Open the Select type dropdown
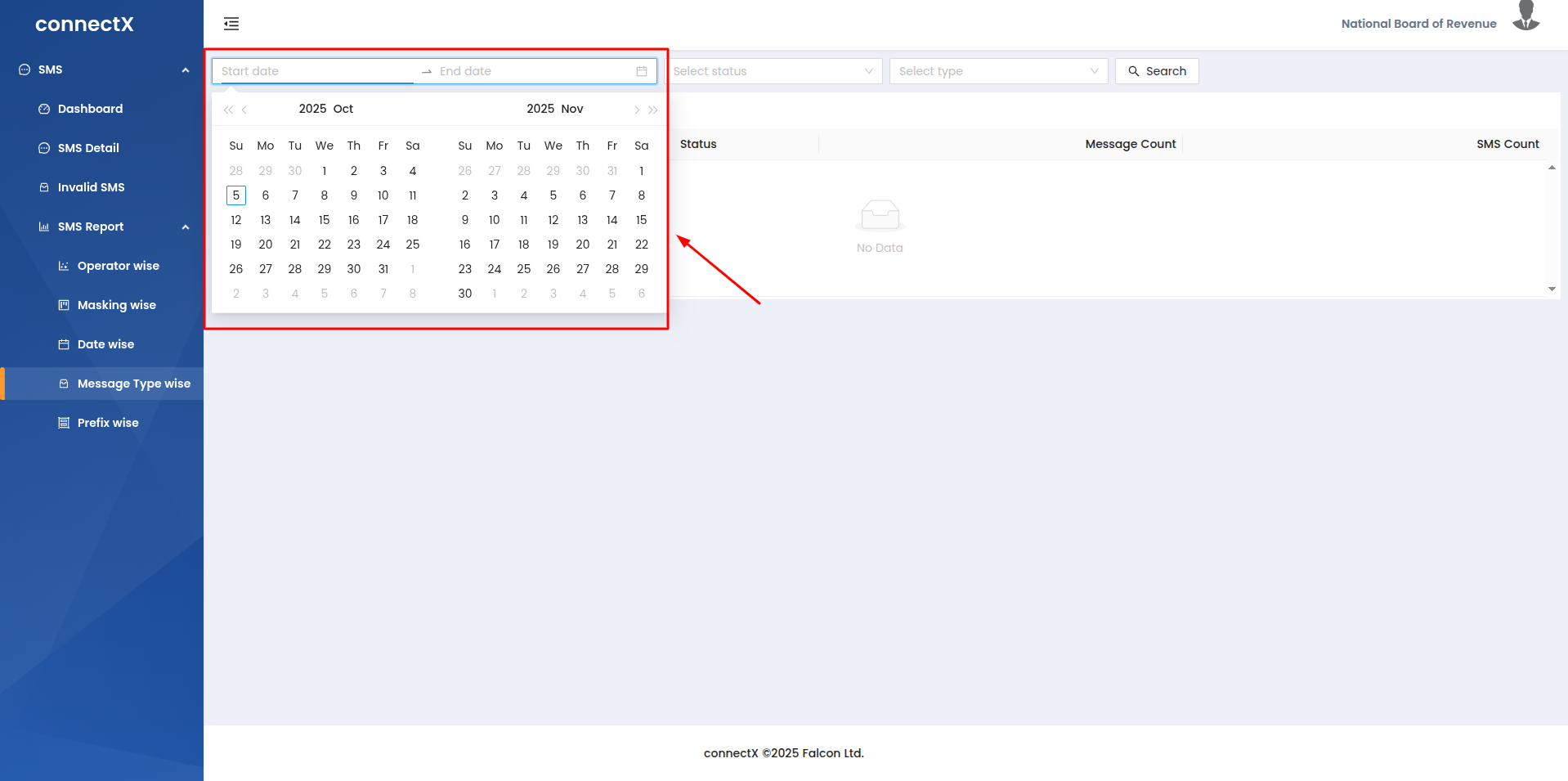This screenshot has height=781, width=1568. (998, 71)
